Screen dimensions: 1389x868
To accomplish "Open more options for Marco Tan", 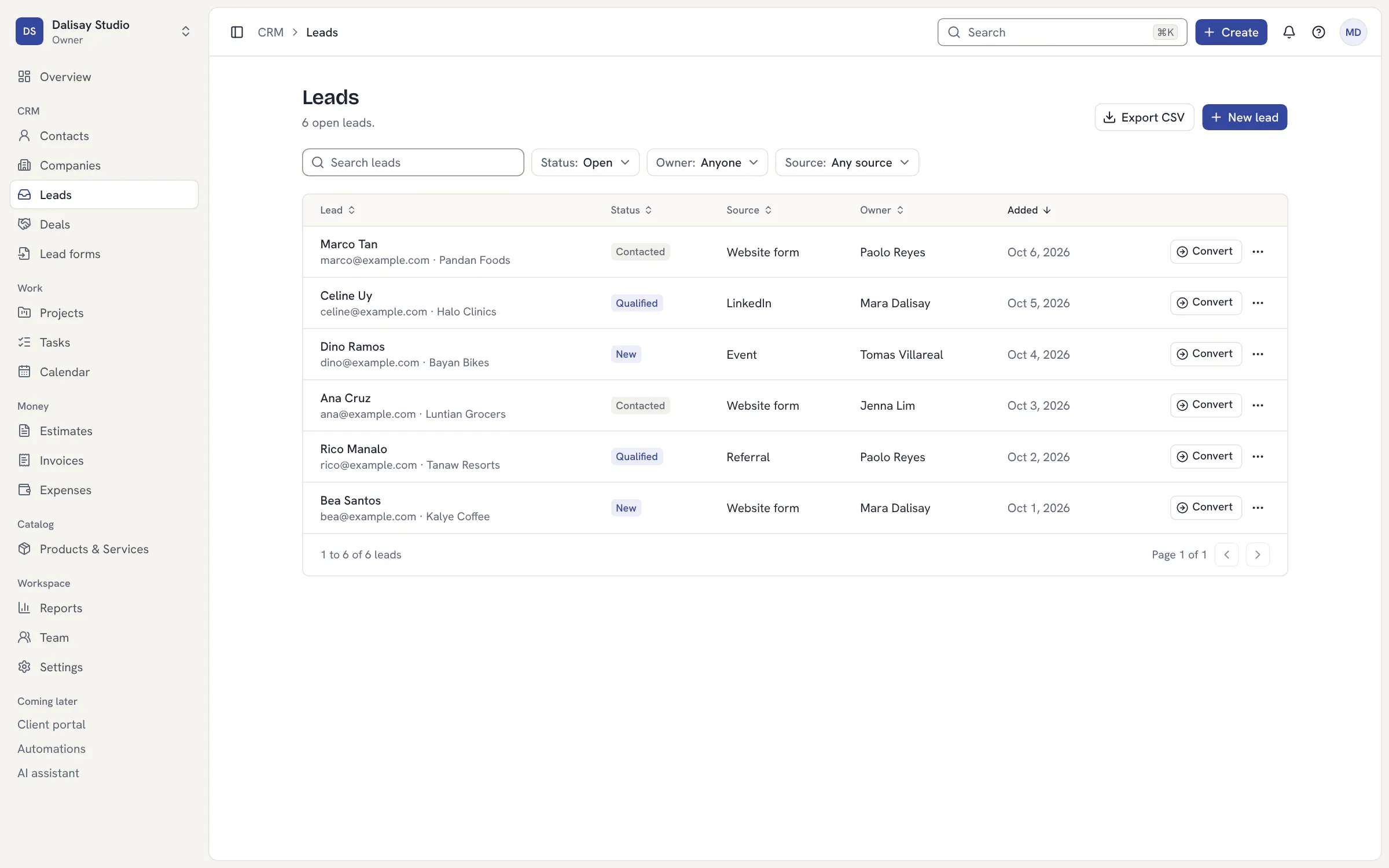I will (x=1258, y=252).
